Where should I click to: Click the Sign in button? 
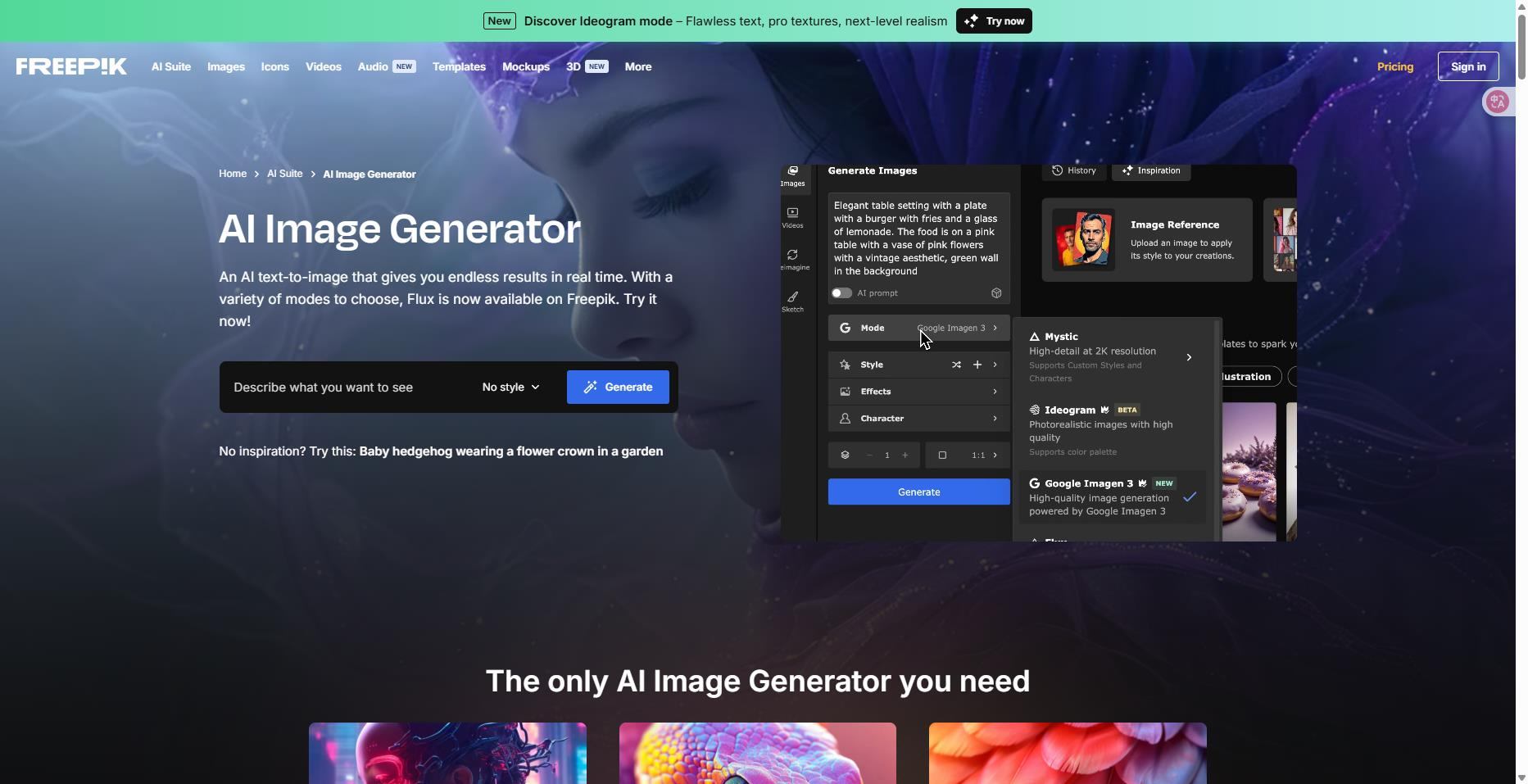point(1468,66)
